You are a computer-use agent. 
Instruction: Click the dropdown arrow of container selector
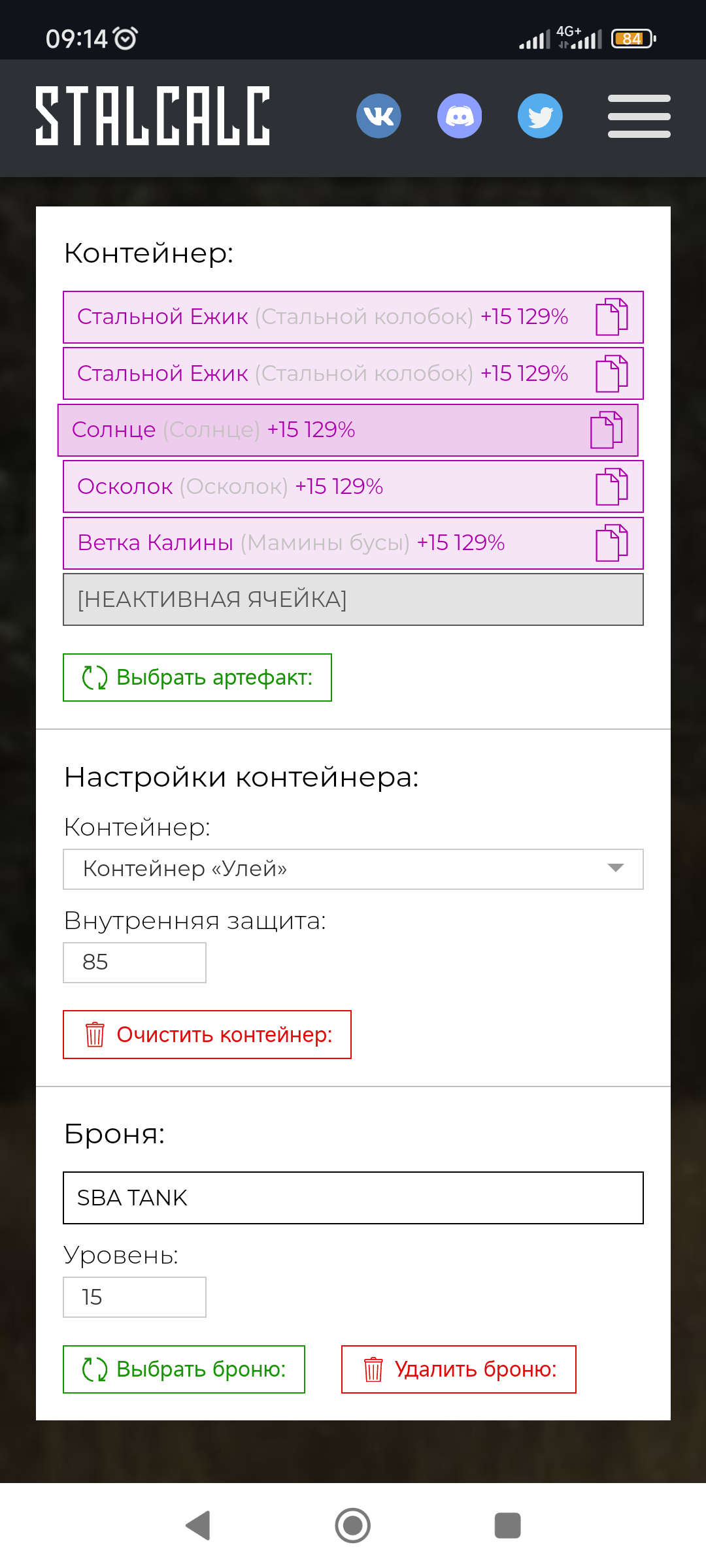[x=616, y=868]
